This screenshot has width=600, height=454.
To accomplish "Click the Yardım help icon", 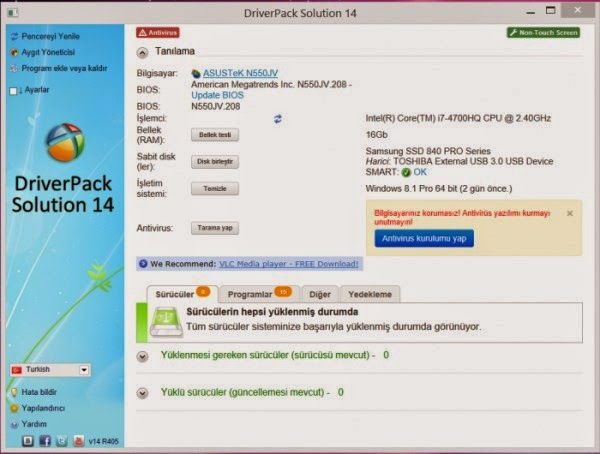I will [15, 425].
